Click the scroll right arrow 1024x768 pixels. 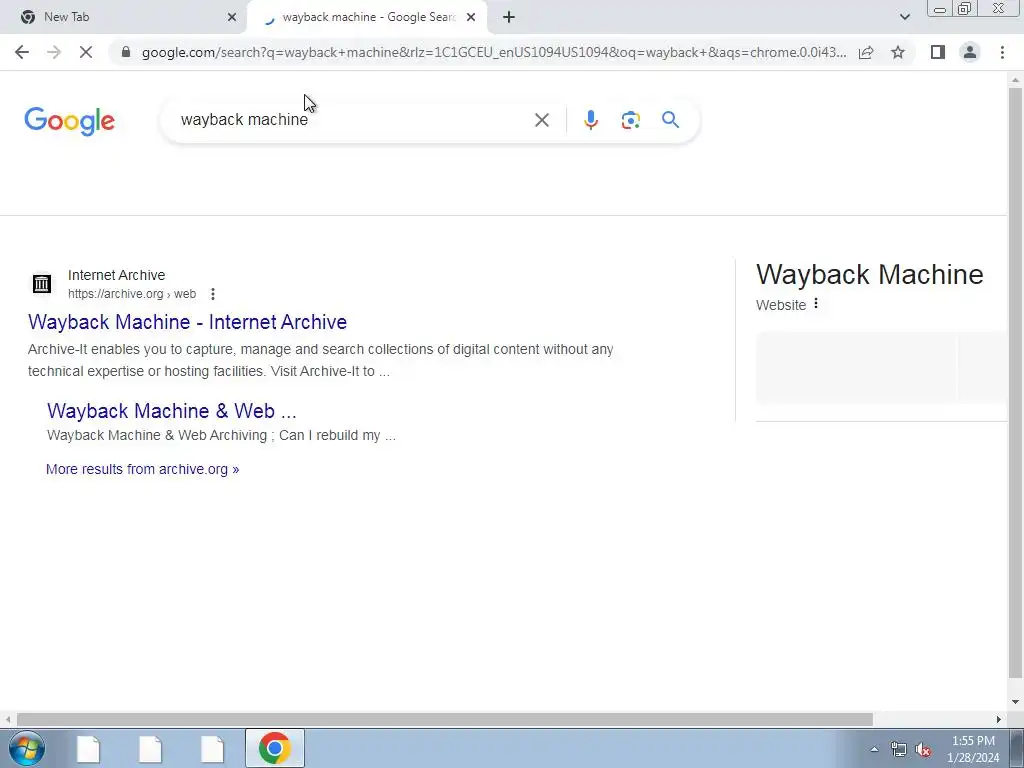998,719
